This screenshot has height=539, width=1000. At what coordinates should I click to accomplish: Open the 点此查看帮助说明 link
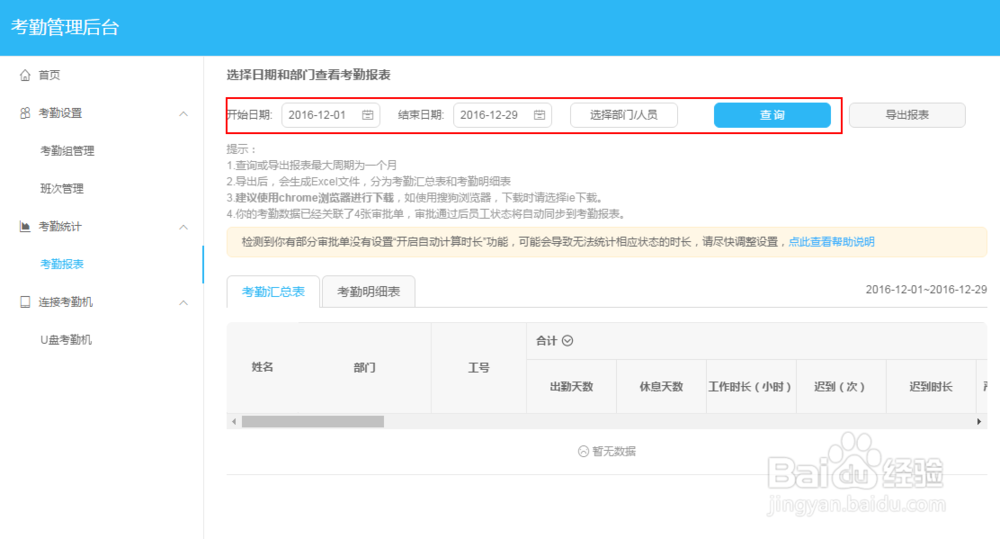coord(832,242)
